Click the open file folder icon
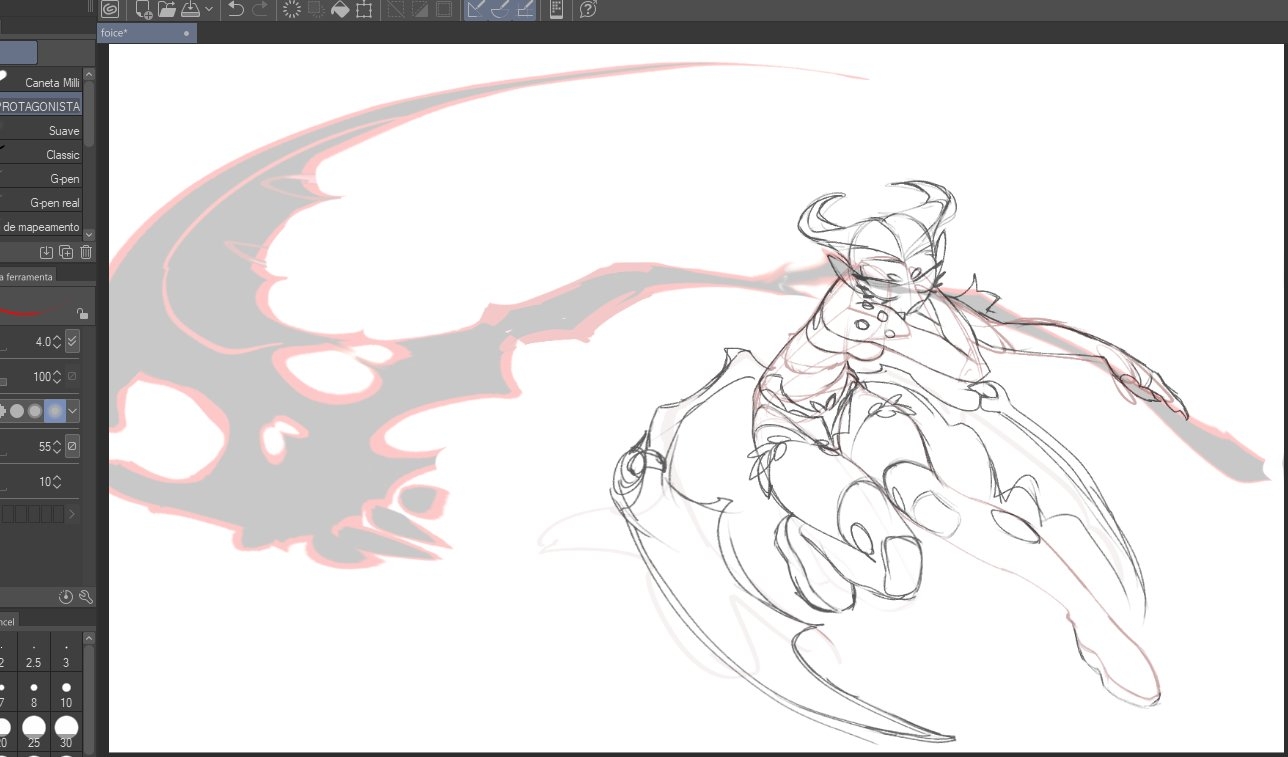The height and width of the screenshot is (757, 1288). pyautogui.click(x=167, y=10)
